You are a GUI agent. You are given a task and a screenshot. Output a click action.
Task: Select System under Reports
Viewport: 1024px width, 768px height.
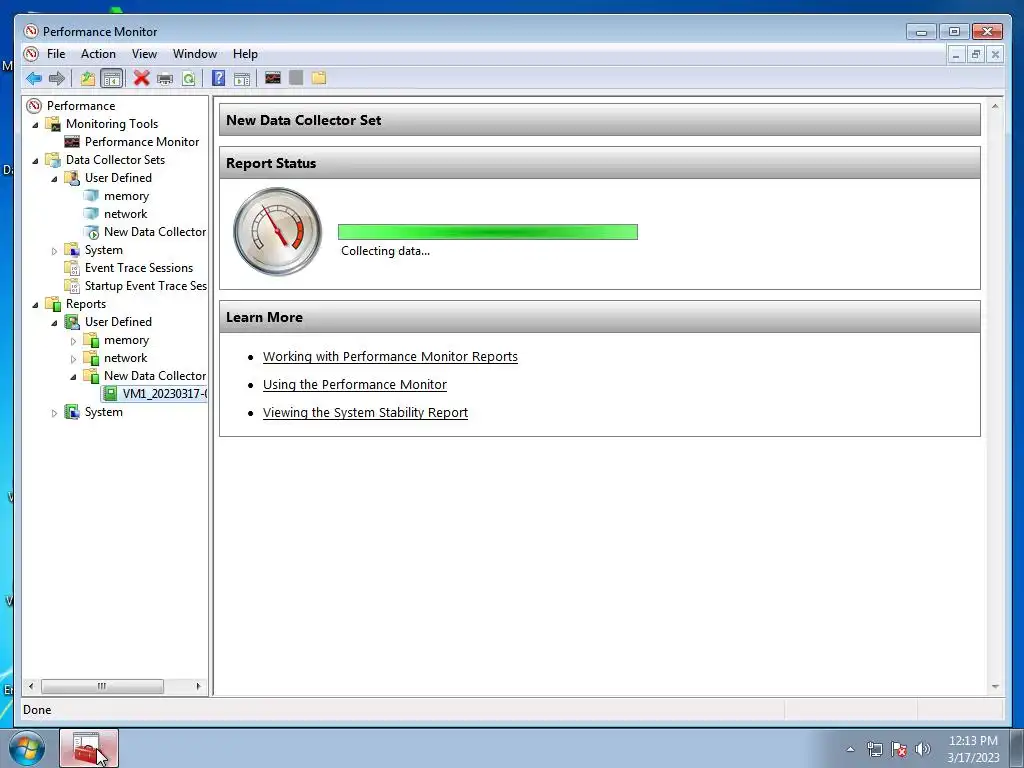pos(103,412)
